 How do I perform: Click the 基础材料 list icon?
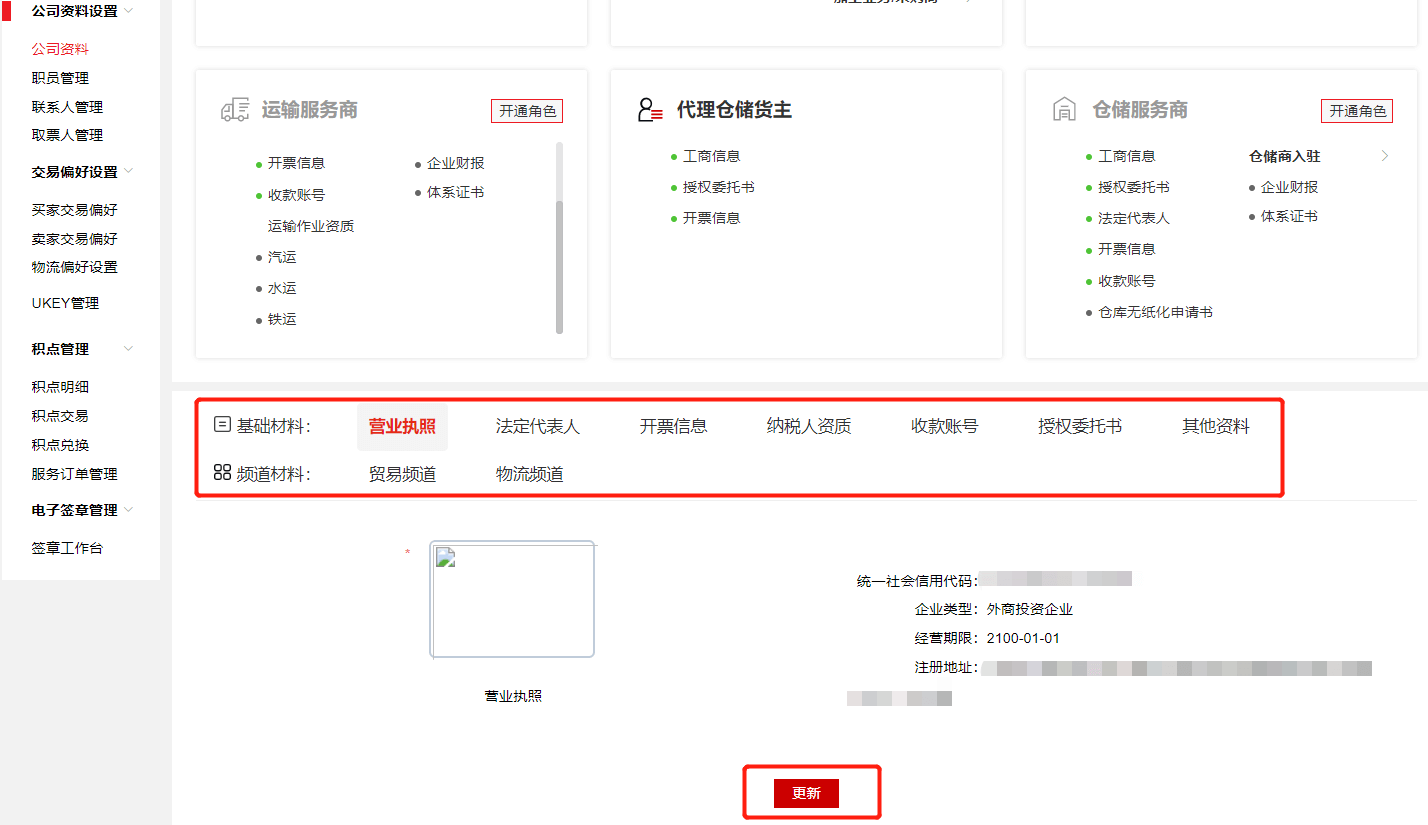pyautogui.click(x=222, y=425)
